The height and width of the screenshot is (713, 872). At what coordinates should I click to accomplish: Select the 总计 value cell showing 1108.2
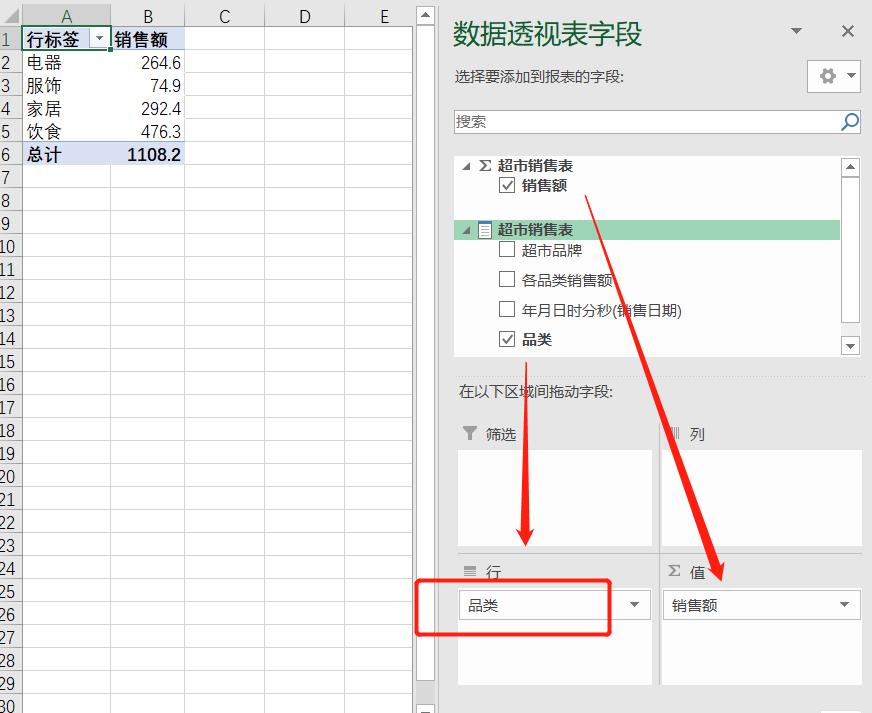pos(155,154)
